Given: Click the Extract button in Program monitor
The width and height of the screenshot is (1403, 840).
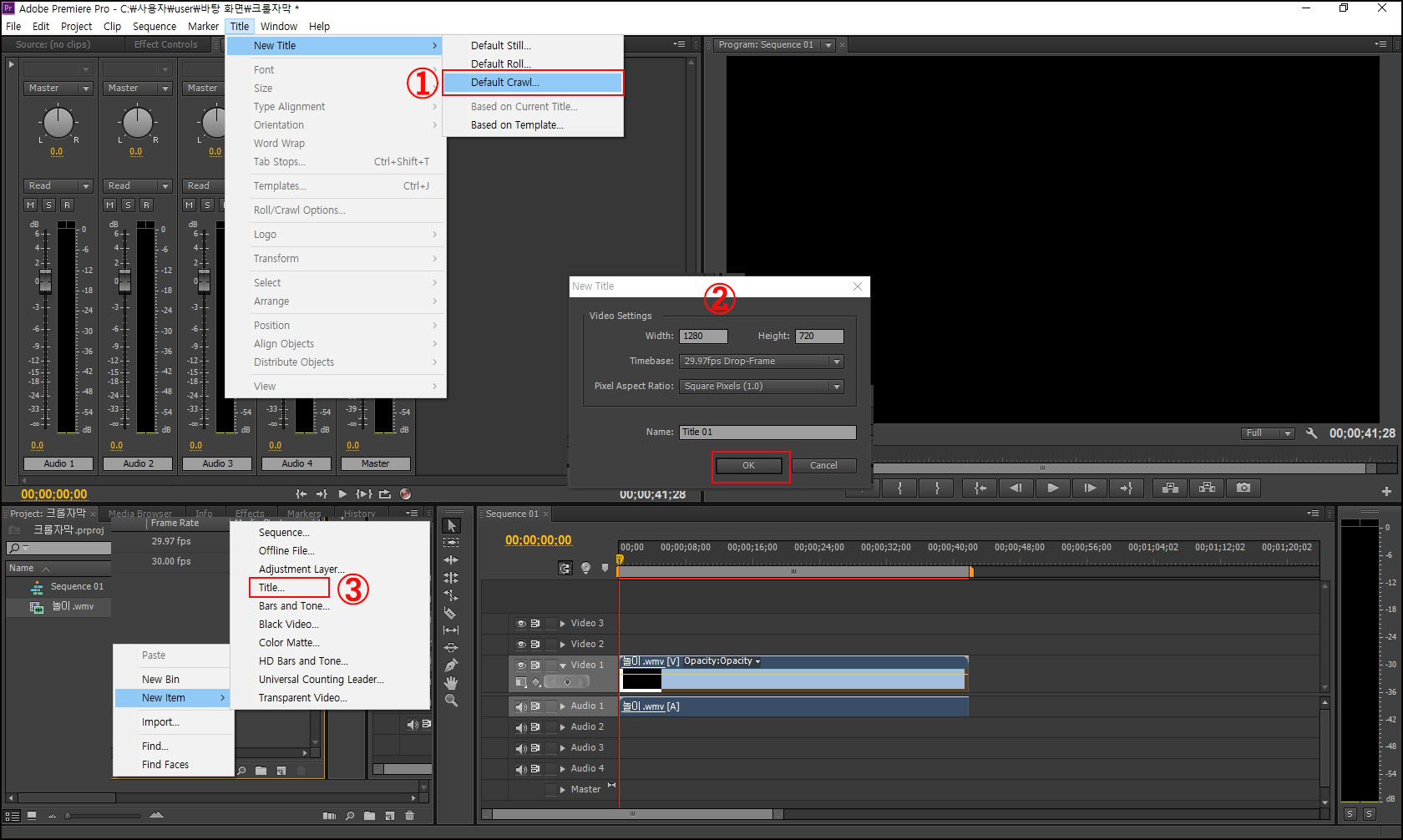Looking at the screenshot, I should (1207, 488).
